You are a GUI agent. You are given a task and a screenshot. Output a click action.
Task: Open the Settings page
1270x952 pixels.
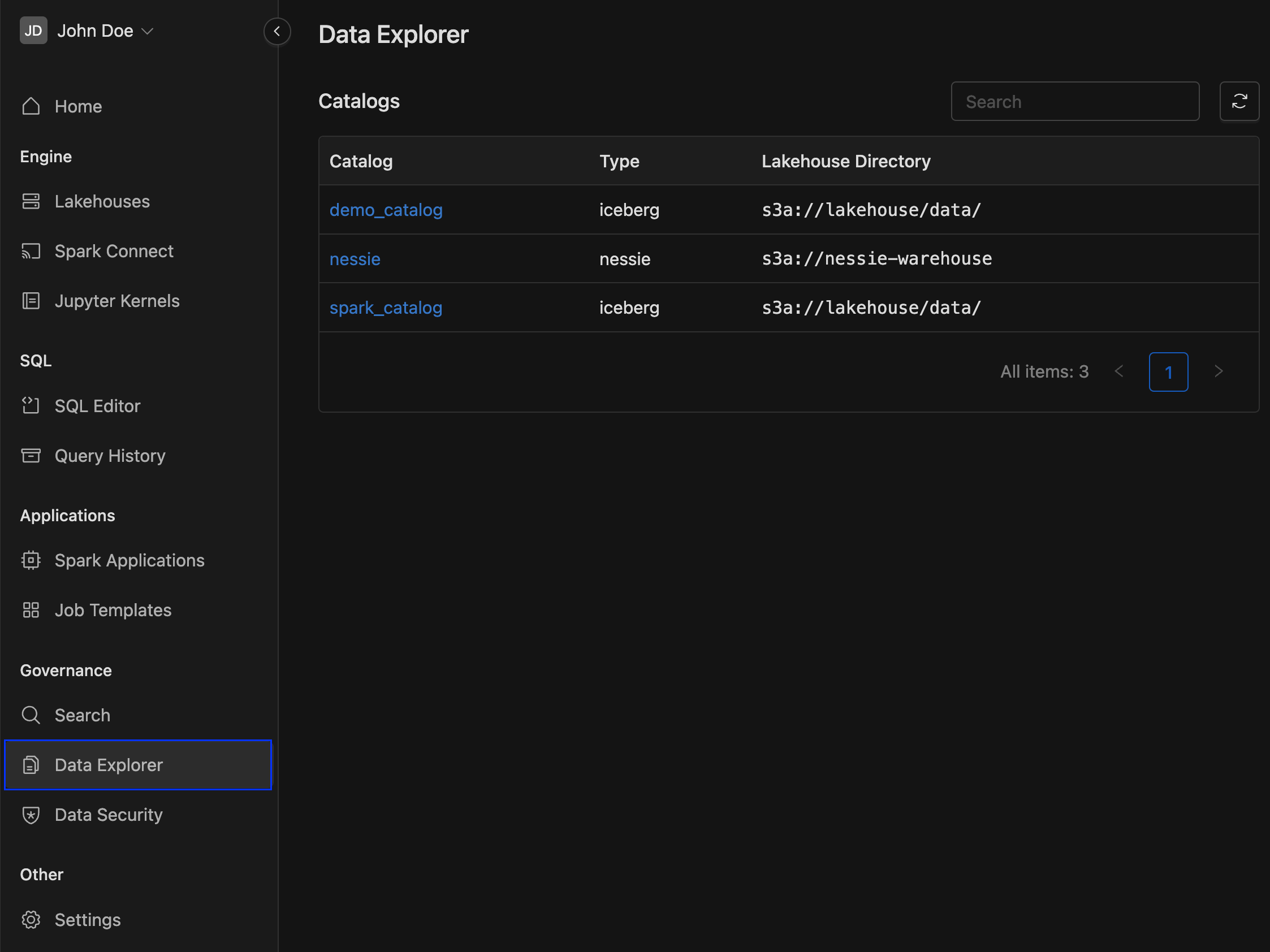pyautogui.click(x=88, y=920)
